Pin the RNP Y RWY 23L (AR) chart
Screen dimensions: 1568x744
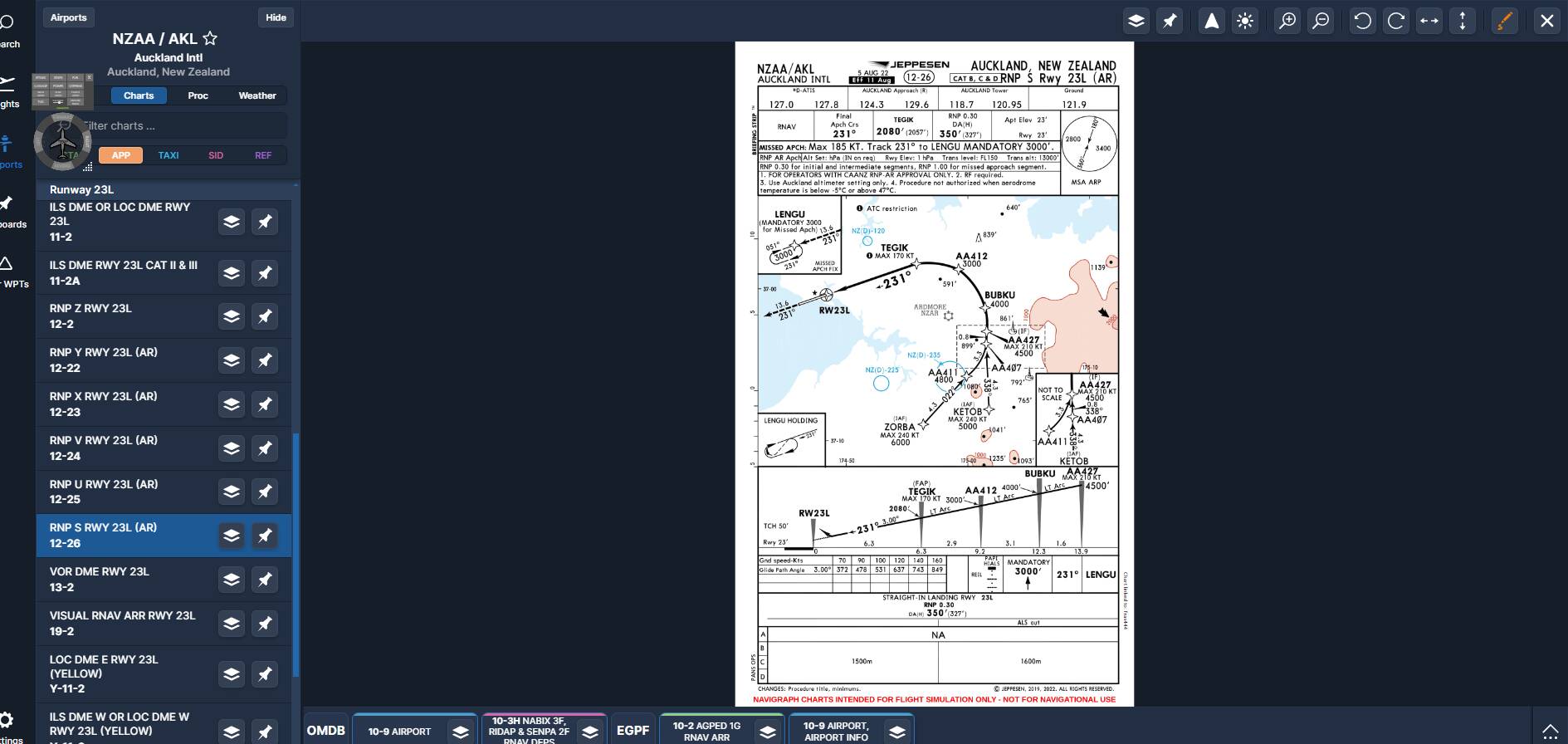(x=265, y=360)
